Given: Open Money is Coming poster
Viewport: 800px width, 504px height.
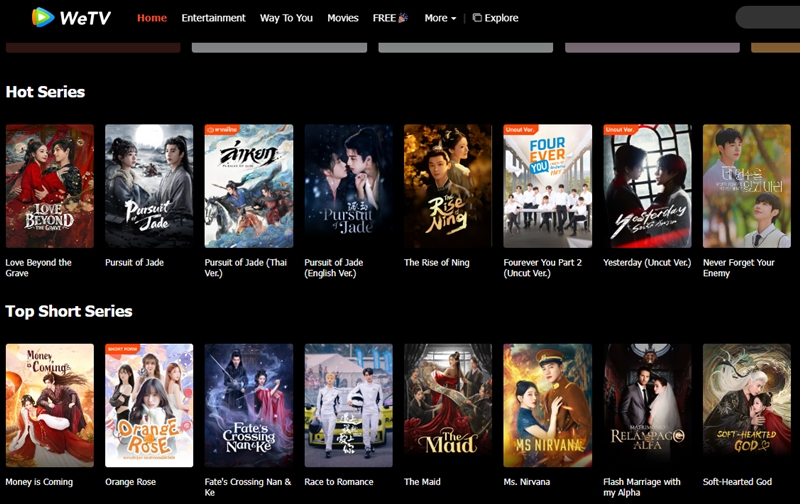Looking at the screenshot, I should pyautogui.click(x=49, y=406).
